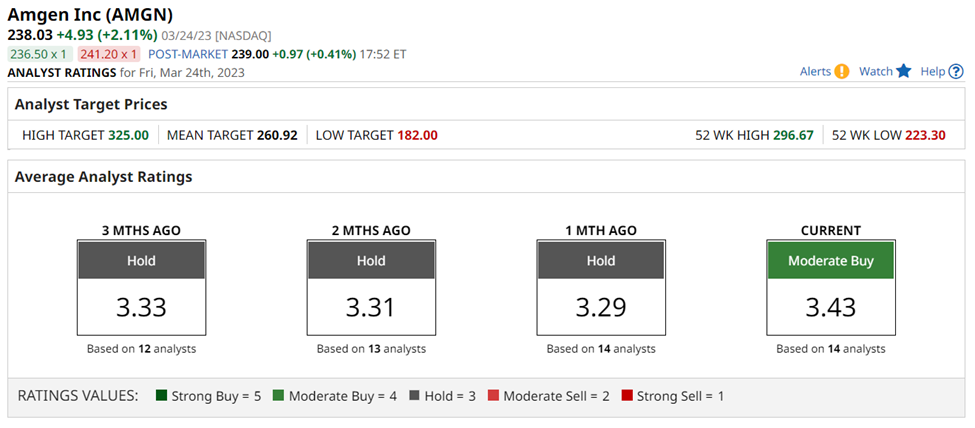975x428 pixels.
Task: Open the Watch link
Action: [876, 72]
